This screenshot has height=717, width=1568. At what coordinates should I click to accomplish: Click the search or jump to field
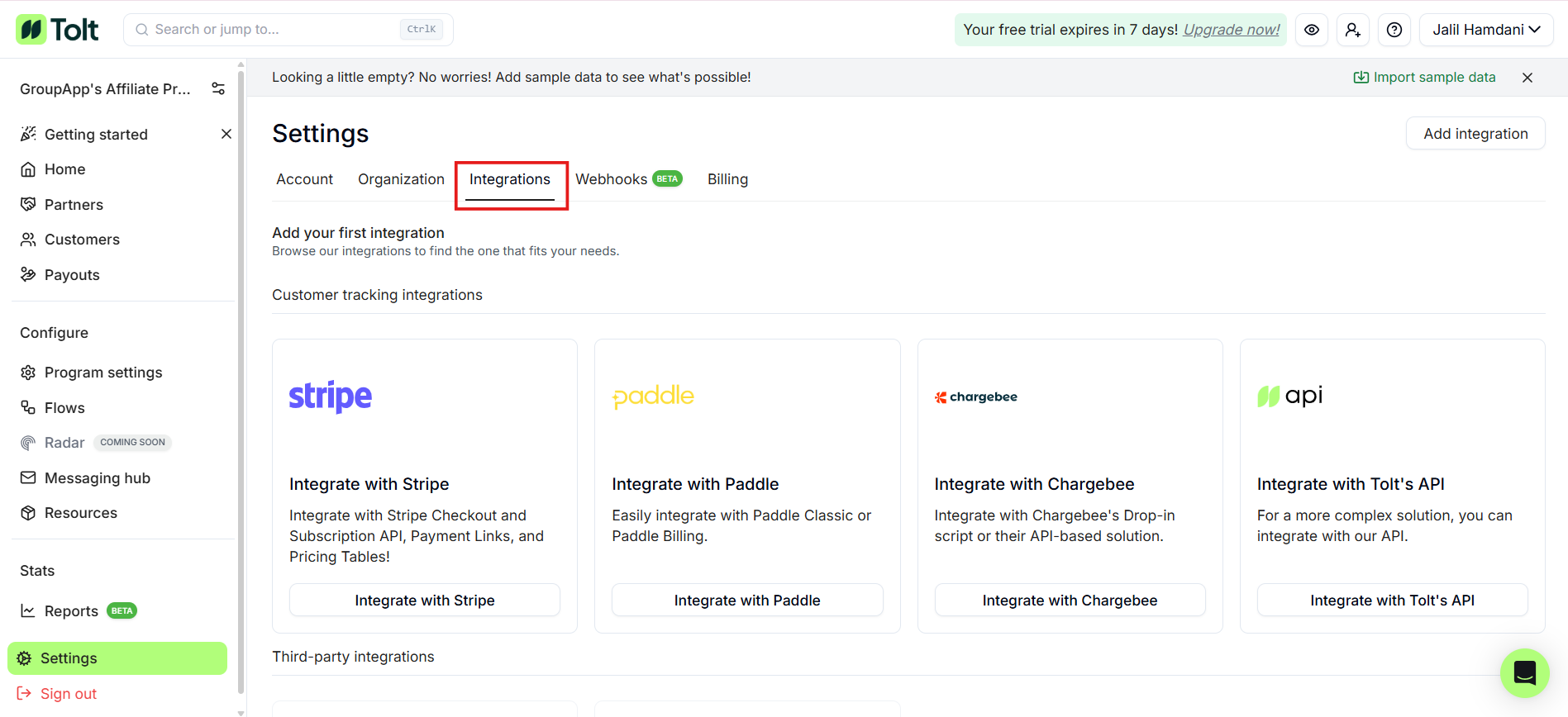click(288, 30)
